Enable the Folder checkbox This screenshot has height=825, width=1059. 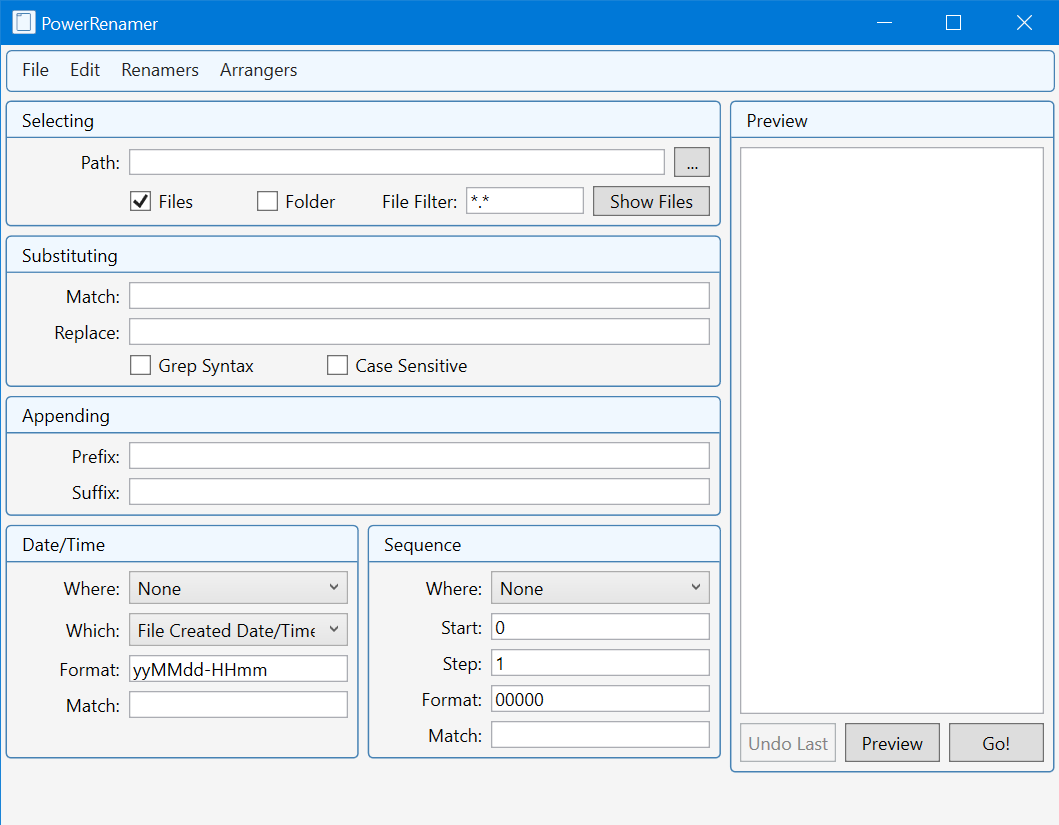point(267,201)
